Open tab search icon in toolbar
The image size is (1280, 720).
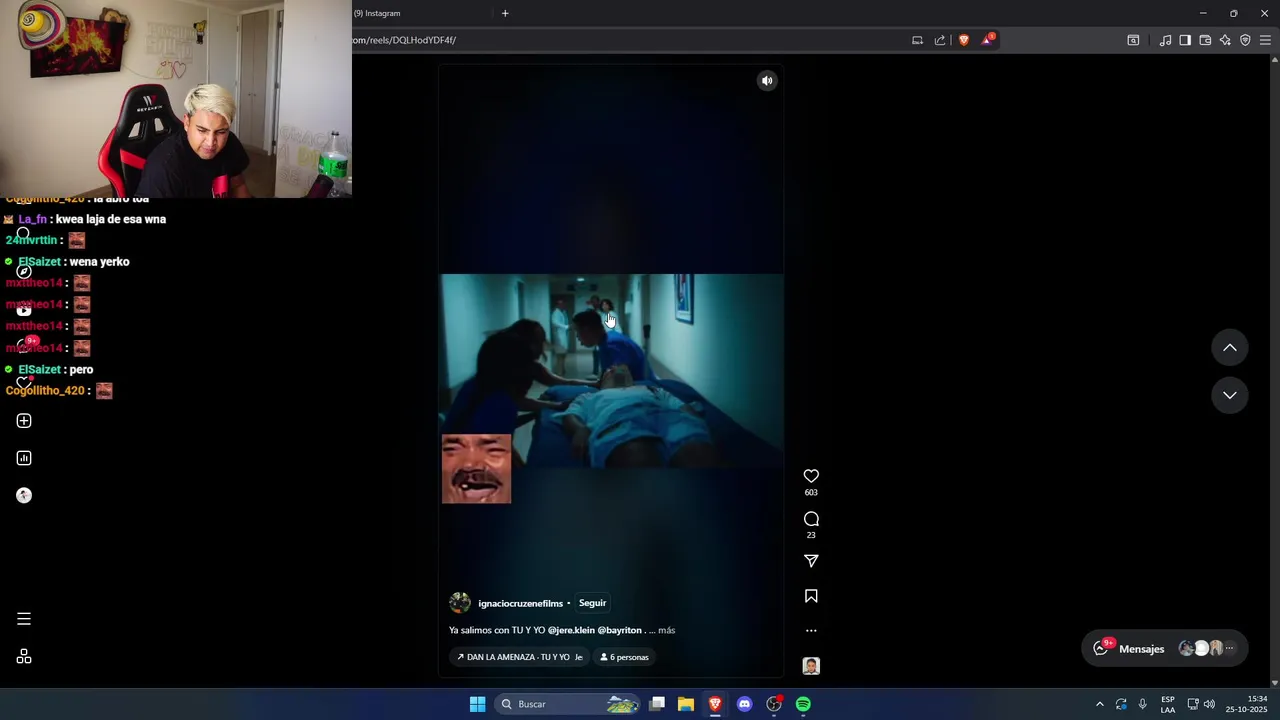1133,40
